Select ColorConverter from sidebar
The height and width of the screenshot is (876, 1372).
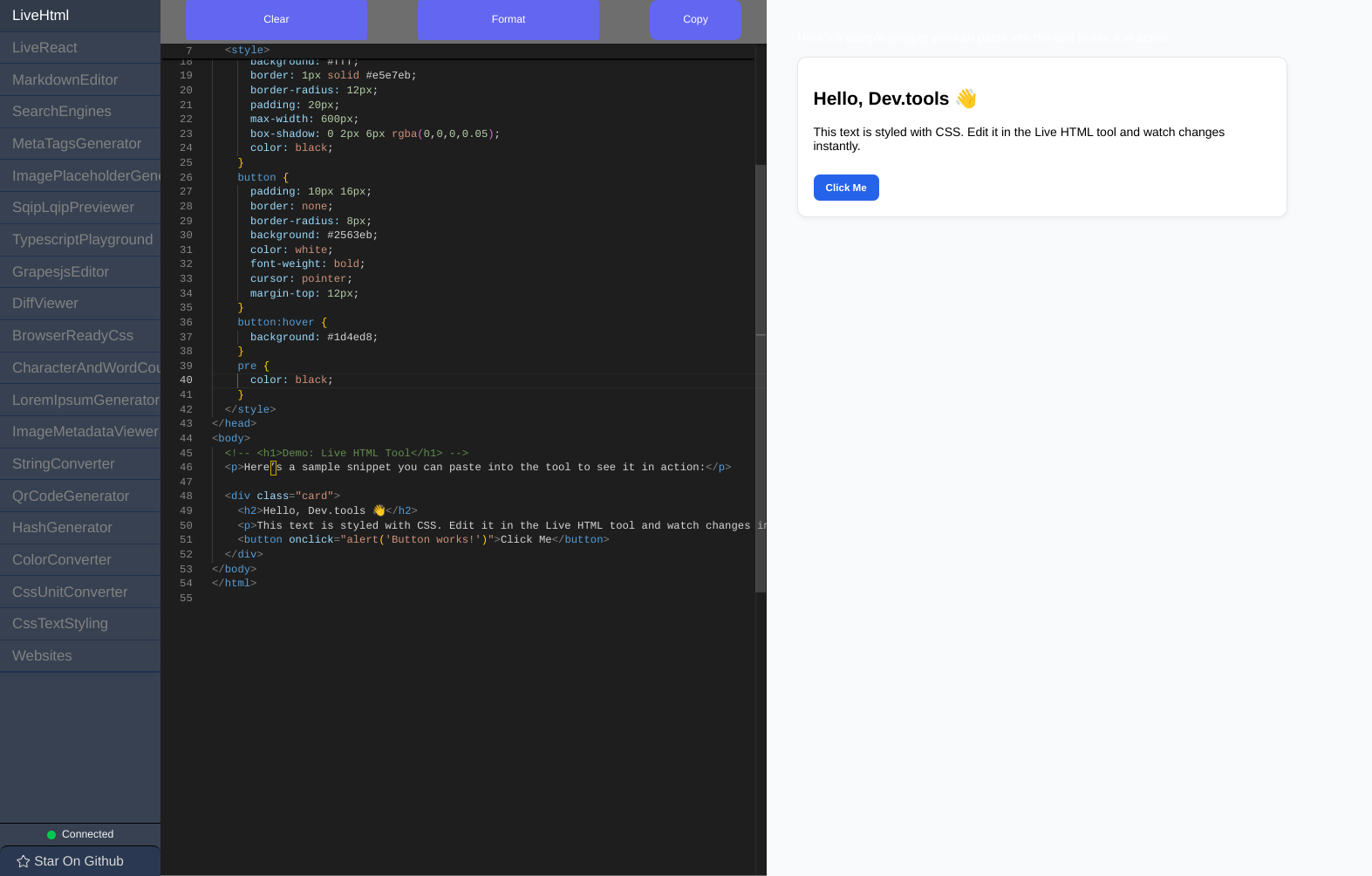[x=80, y=560]
